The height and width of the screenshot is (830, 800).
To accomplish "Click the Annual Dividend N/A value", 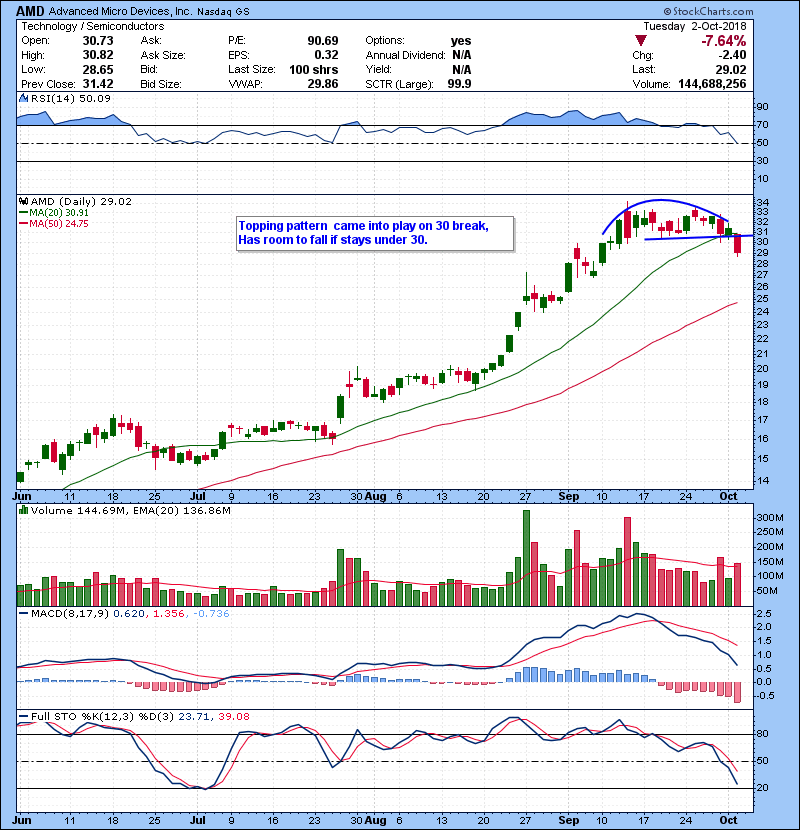I will pyautogui.click(x=461, y=55).
